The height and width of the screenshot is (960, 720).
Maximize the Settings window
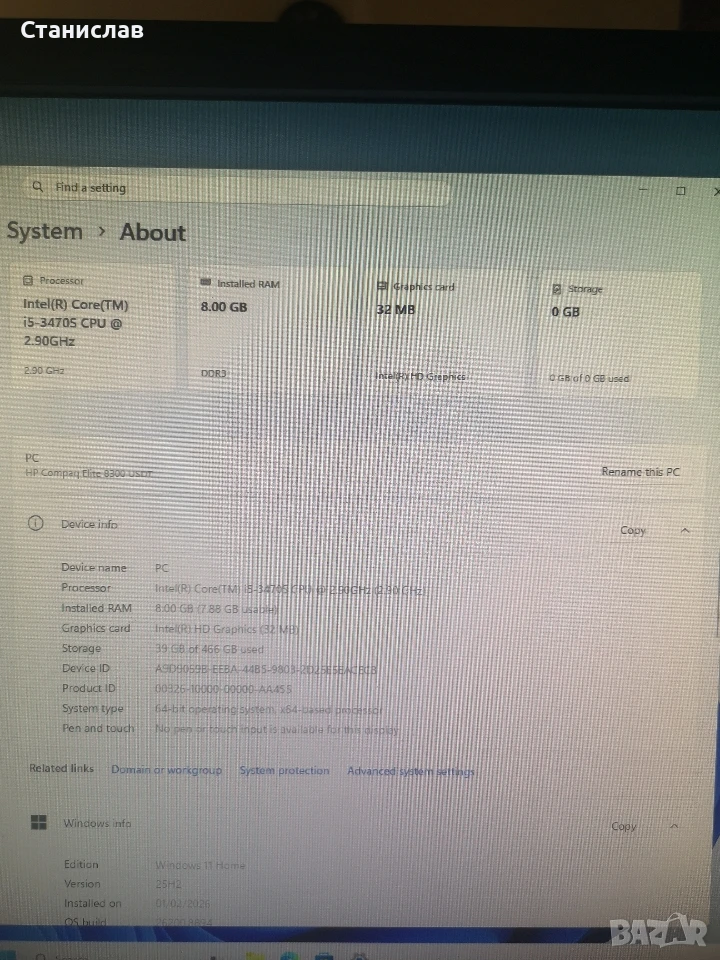coord(680,191)
